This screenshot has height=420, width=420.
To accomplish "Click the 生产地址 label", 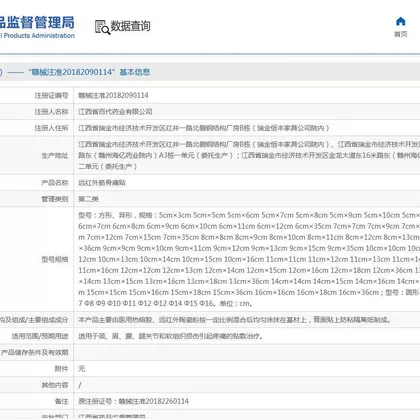I will pyautogui.click(x=55, y=155).
